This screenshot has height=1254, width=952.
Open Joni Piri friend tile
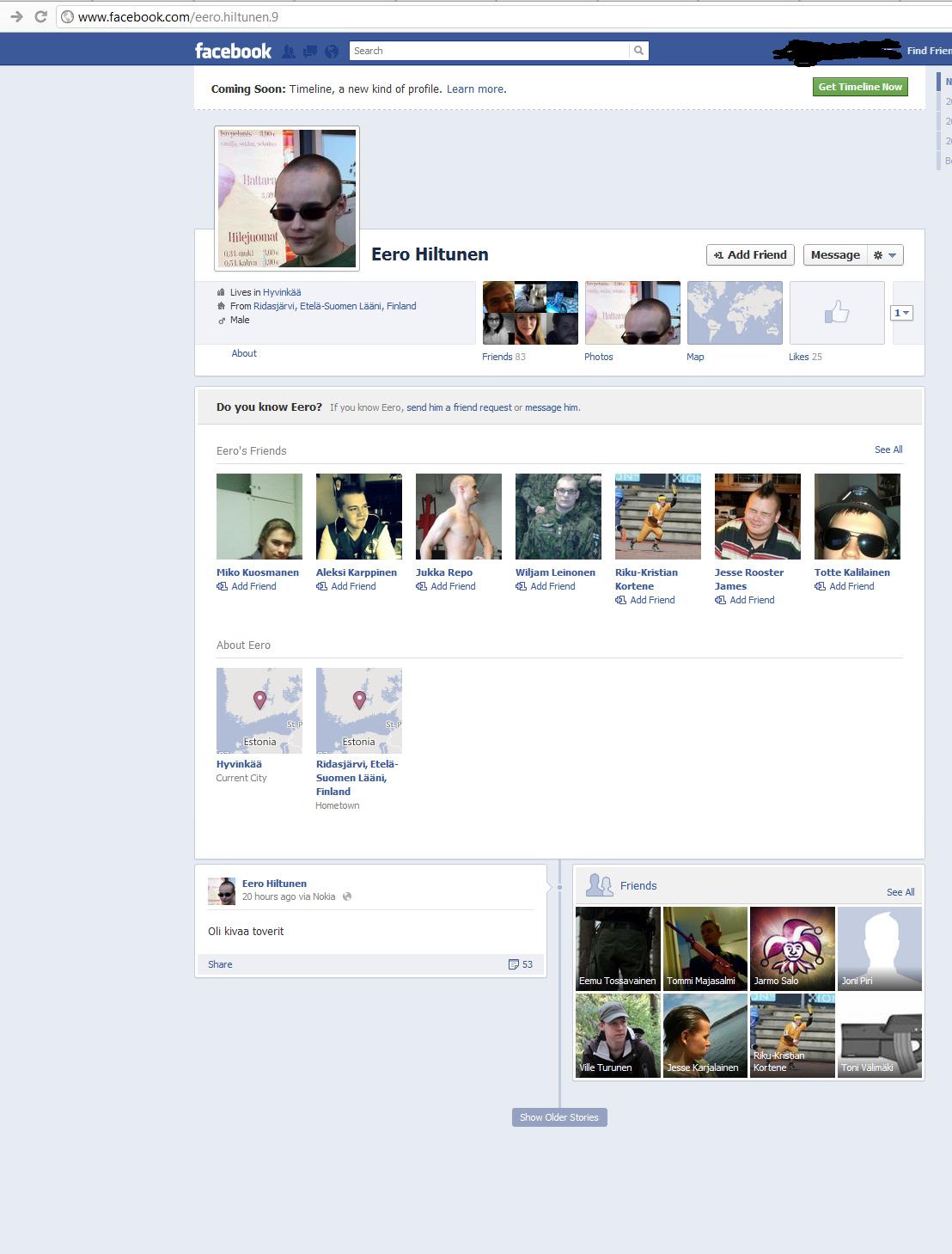point(880,949)
